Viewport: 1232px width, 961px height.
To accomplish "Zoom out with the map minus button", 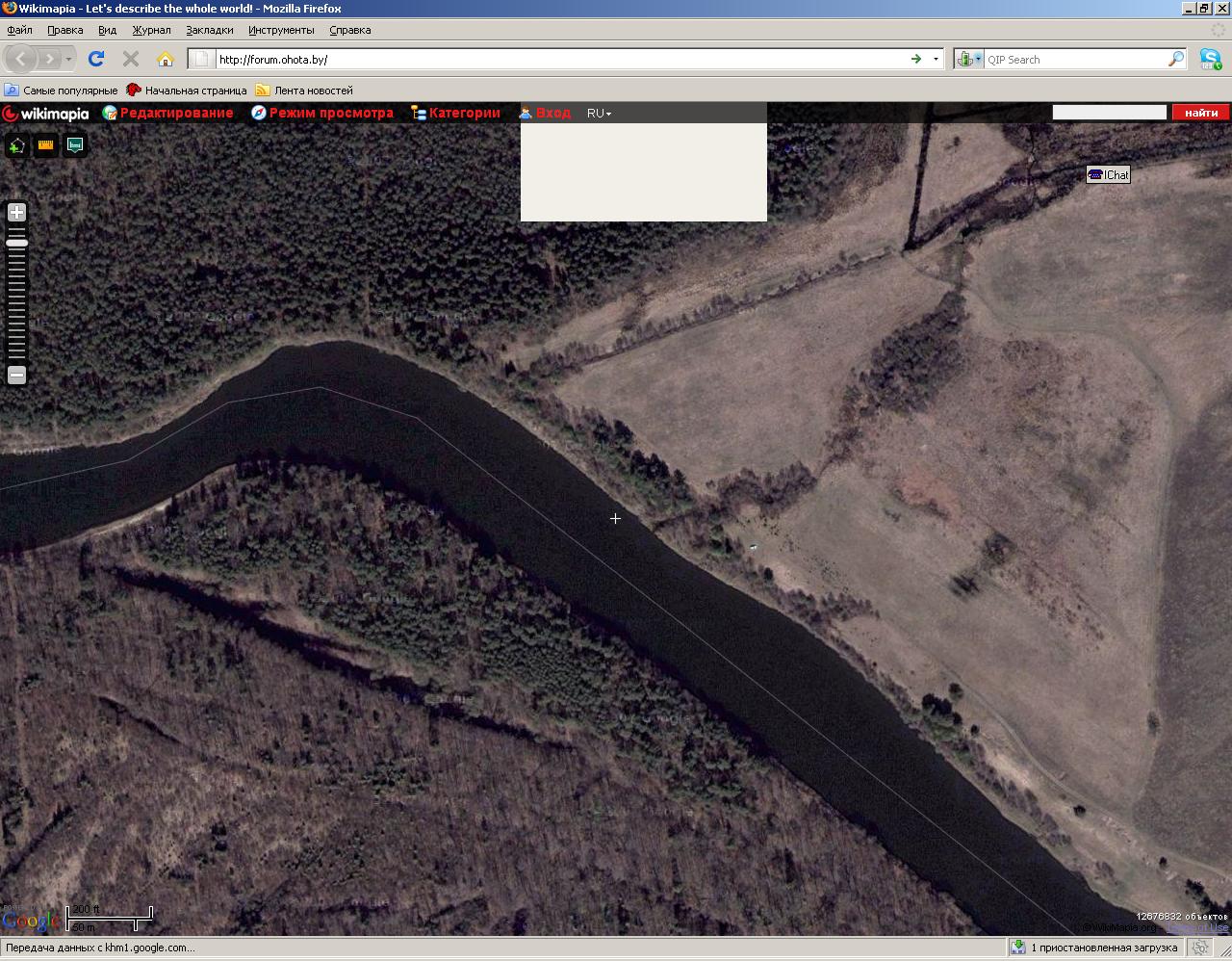I will 16,375.
